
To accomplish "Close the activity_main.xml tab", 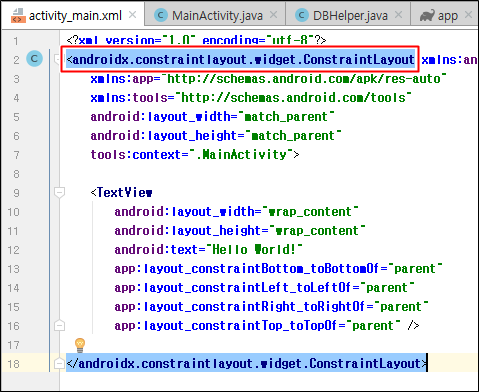I will [x=132, y=15].
